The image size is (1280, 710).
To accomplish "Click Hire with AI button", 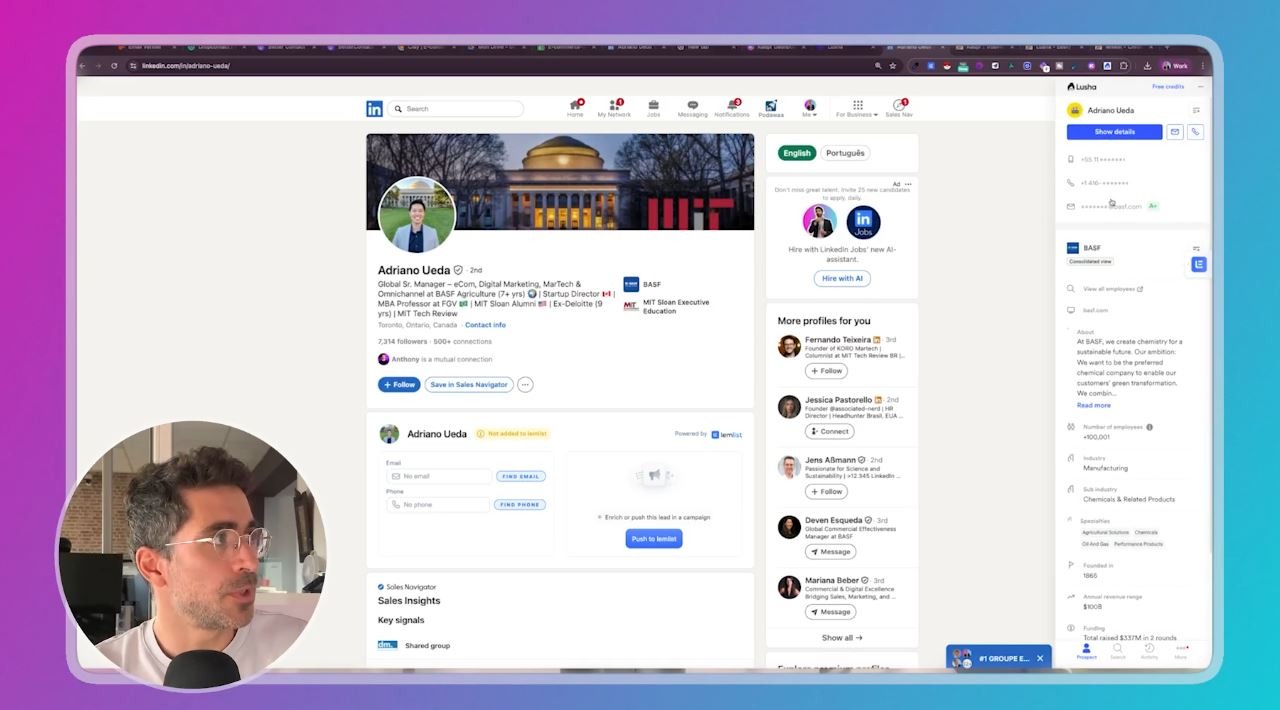I will tap(842, 278).
